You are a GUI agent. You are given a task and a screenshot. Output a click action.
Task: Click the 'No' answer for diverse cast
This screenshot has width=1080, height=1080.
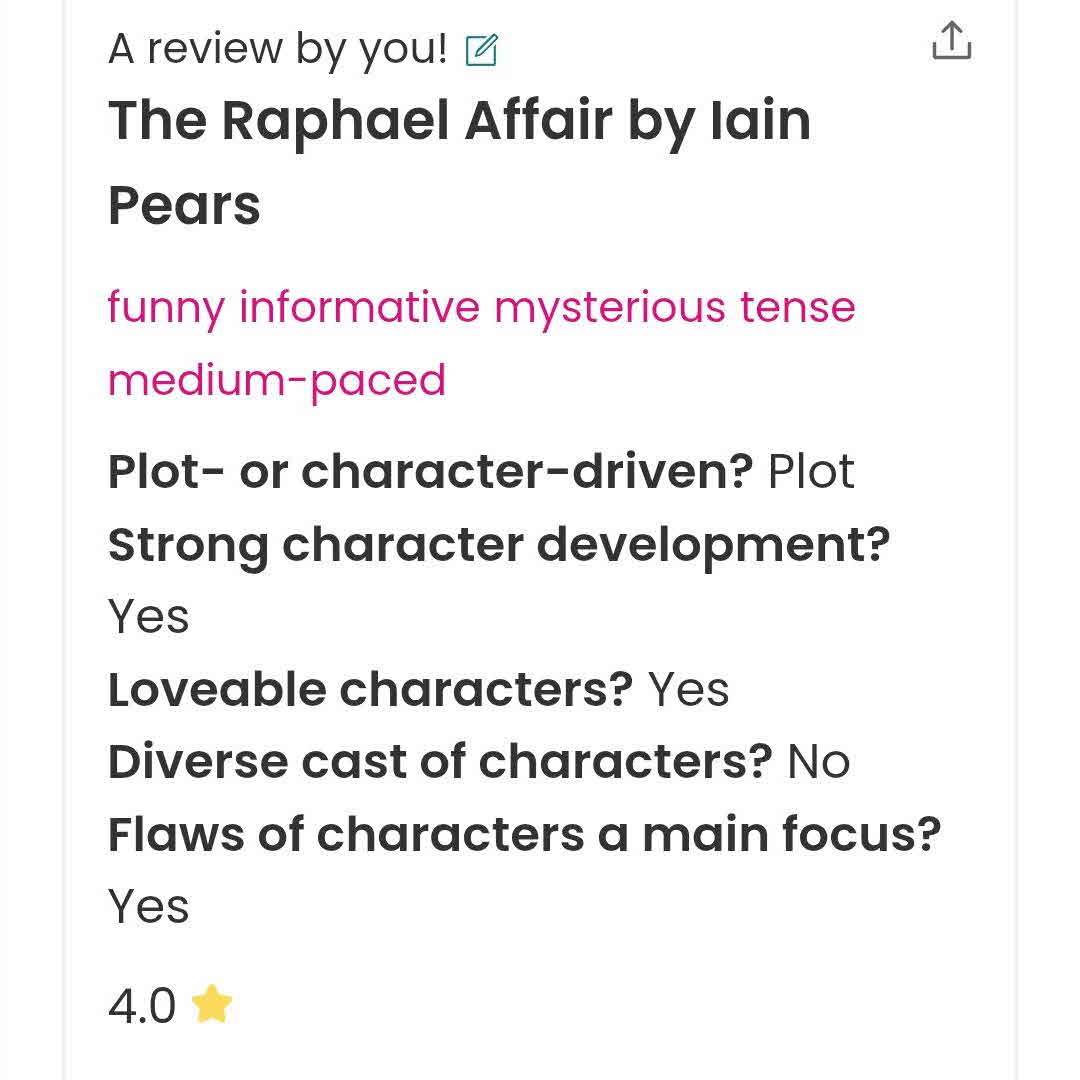[819, 762]
